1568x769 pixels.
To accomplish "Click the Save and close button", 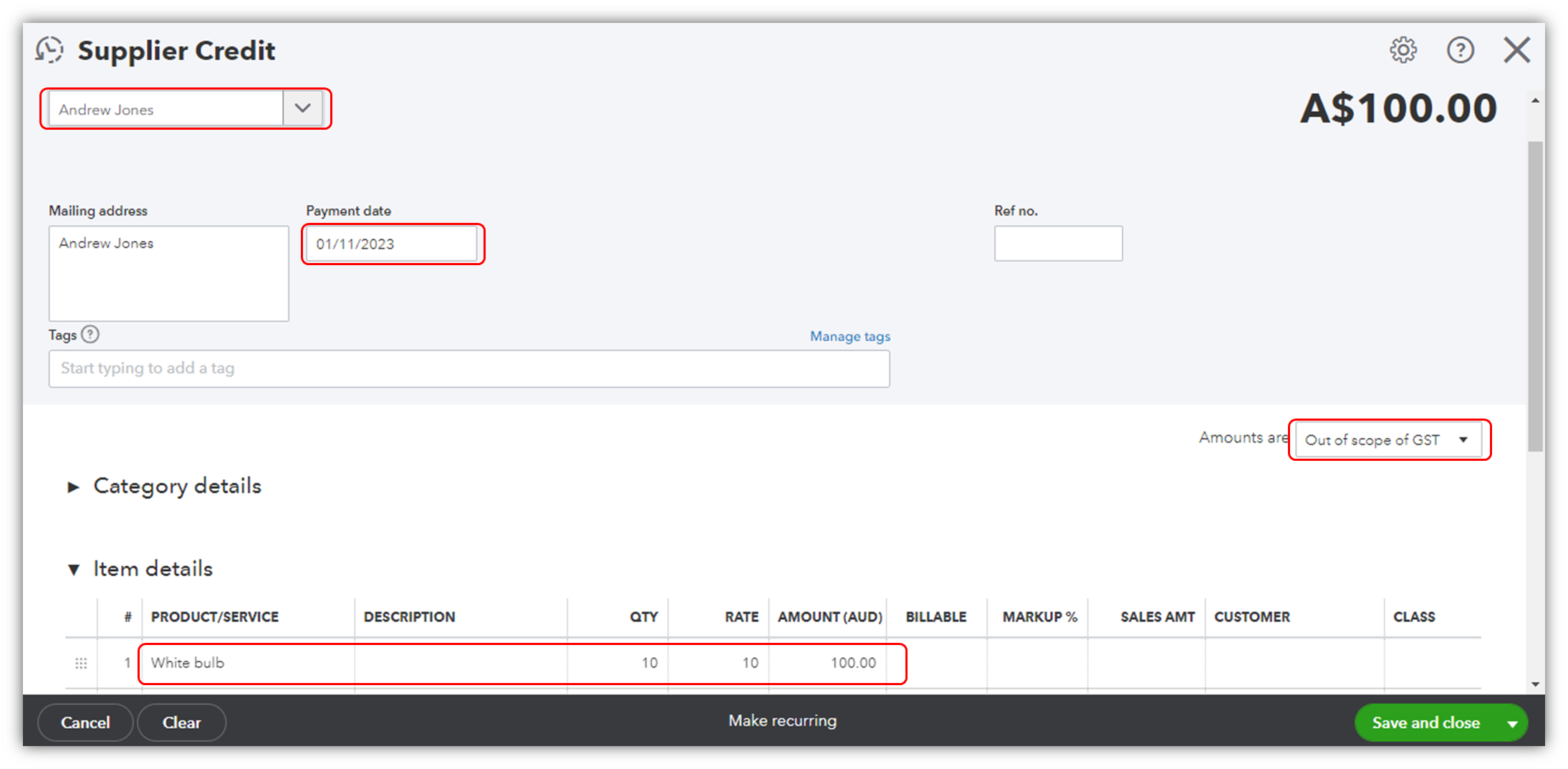I will pos(1425,723).
